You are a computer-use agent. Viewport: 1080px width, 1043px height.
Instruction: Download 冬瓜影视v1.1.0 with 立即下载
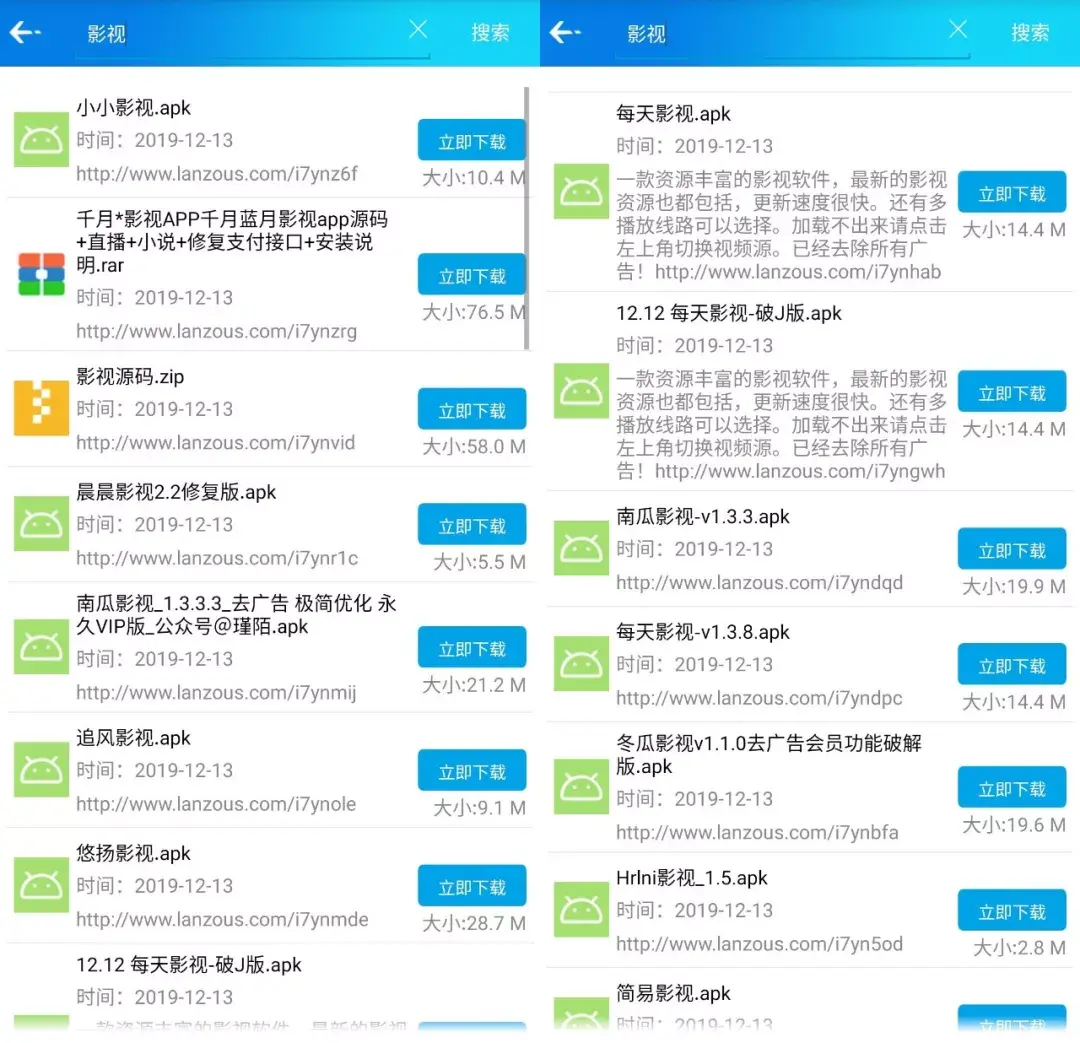(1012, 787)
